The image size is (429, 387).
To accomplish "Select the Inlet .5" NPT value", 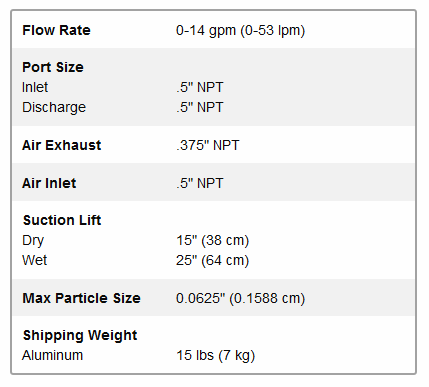I will (x=200, y=87).
